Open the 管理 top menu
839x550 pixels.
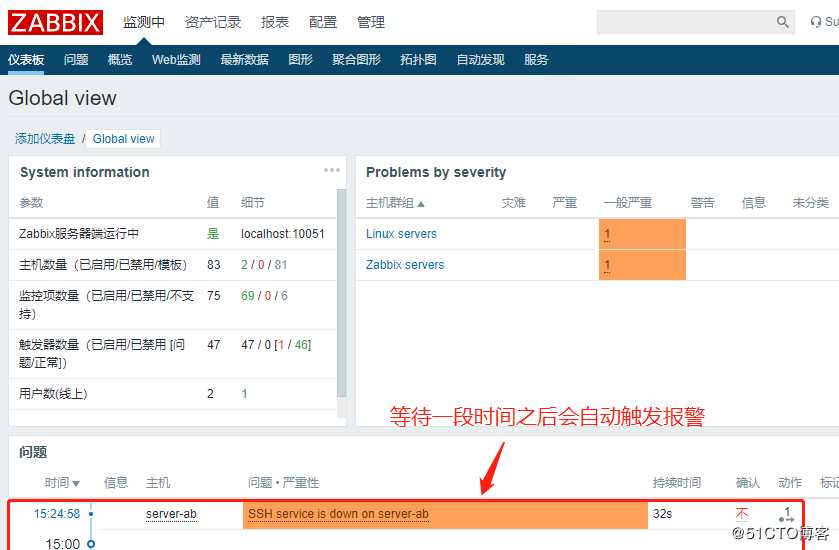[371, 22]
